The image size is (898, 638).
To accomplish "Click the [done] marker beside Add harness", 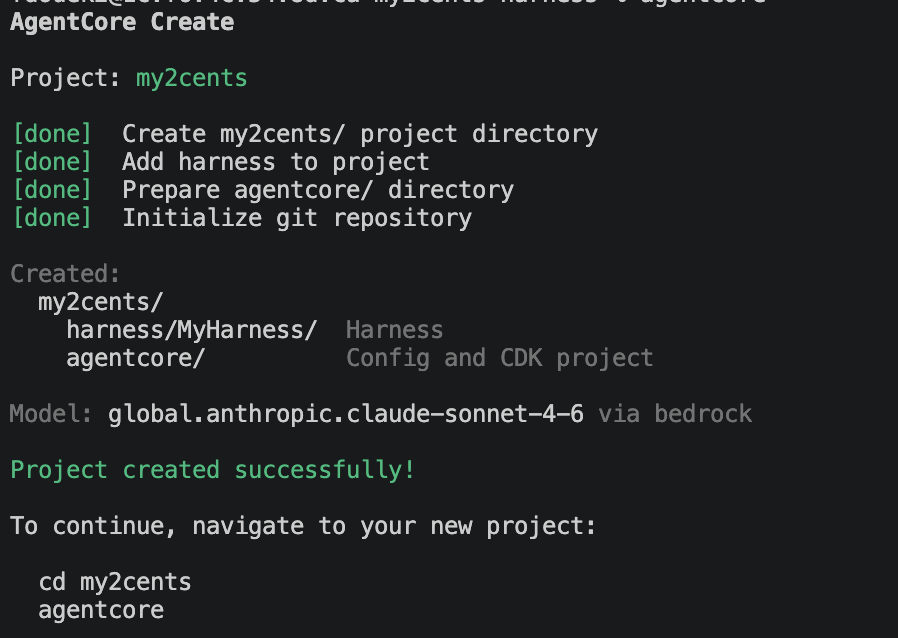I will pyautogui.click(x=51, y=162).
